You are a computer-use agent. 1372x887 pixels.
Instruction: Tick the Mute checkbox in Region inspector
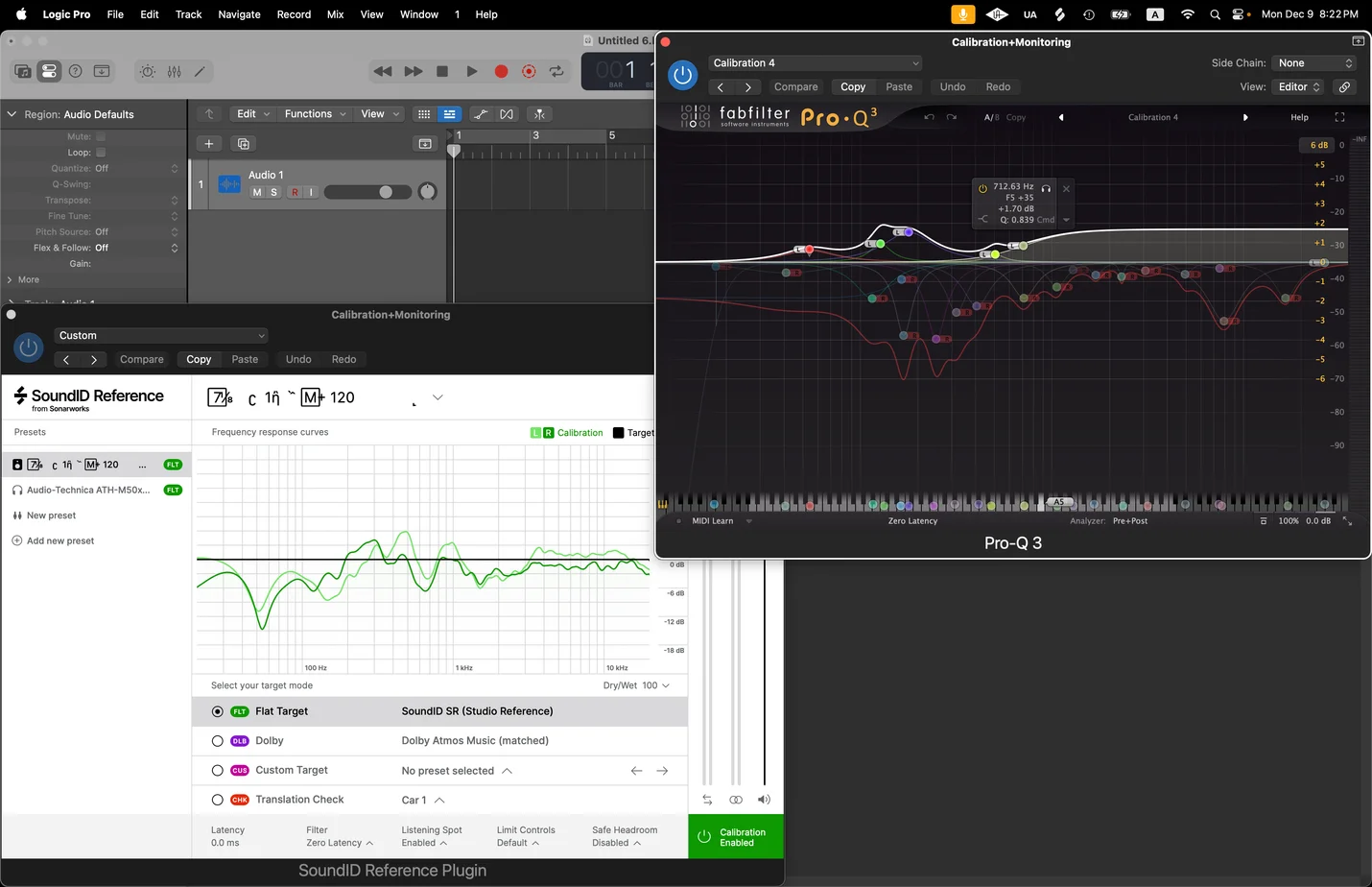pyautogui.click(x=101, y=136)
